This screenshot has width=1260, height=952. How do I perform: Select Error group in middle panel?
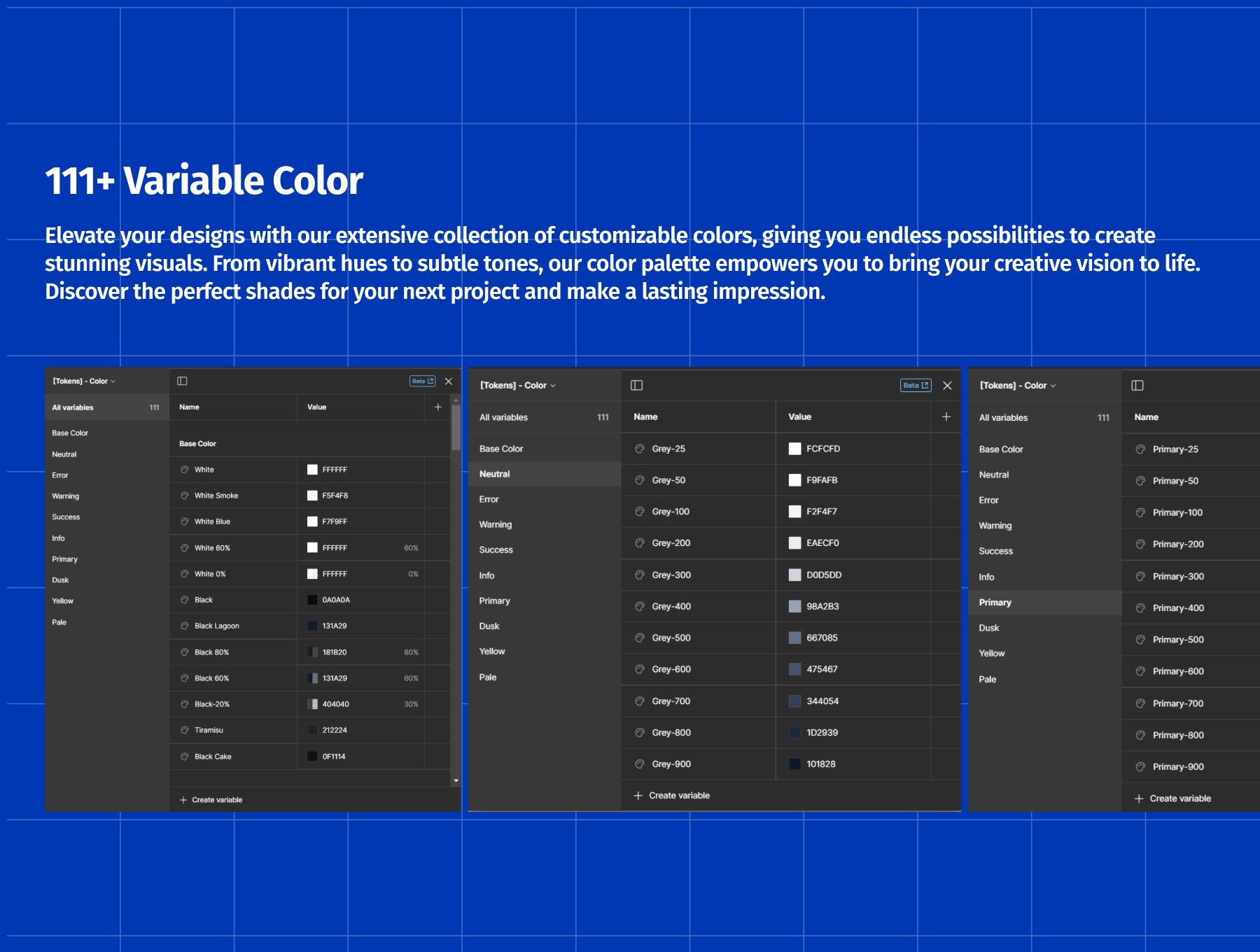(x=489, y=500)
